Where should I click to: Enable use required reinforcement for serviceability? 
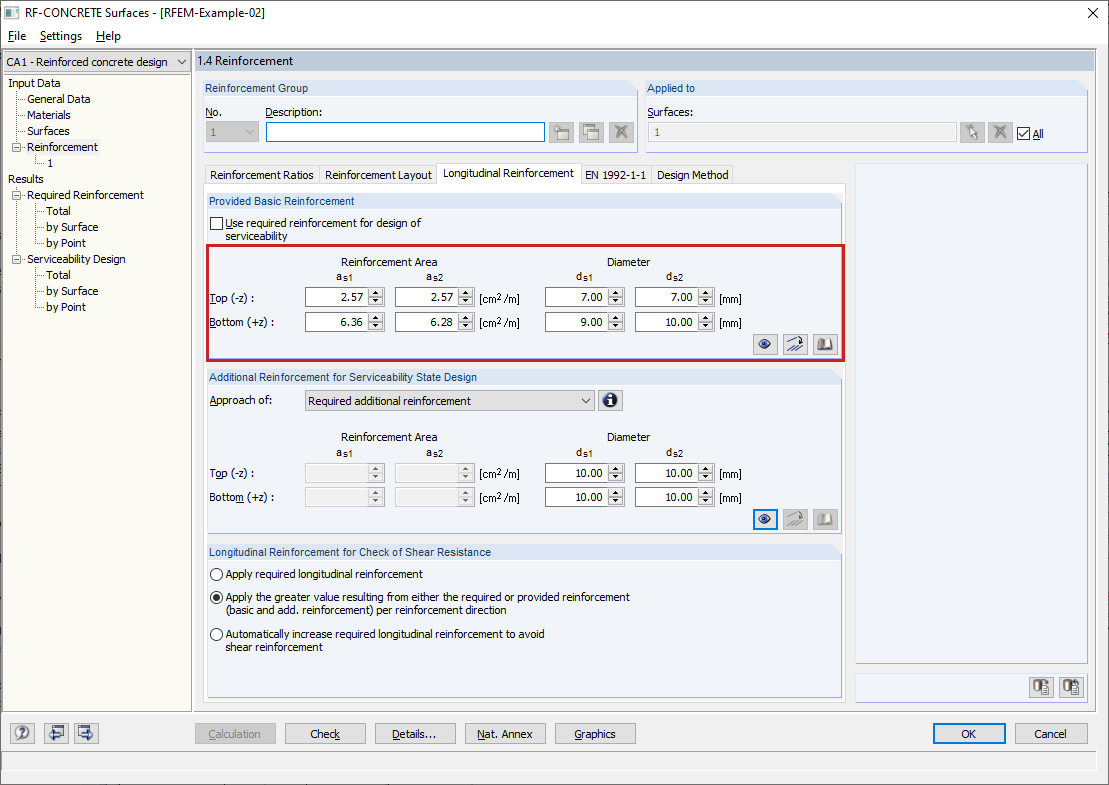216,223
